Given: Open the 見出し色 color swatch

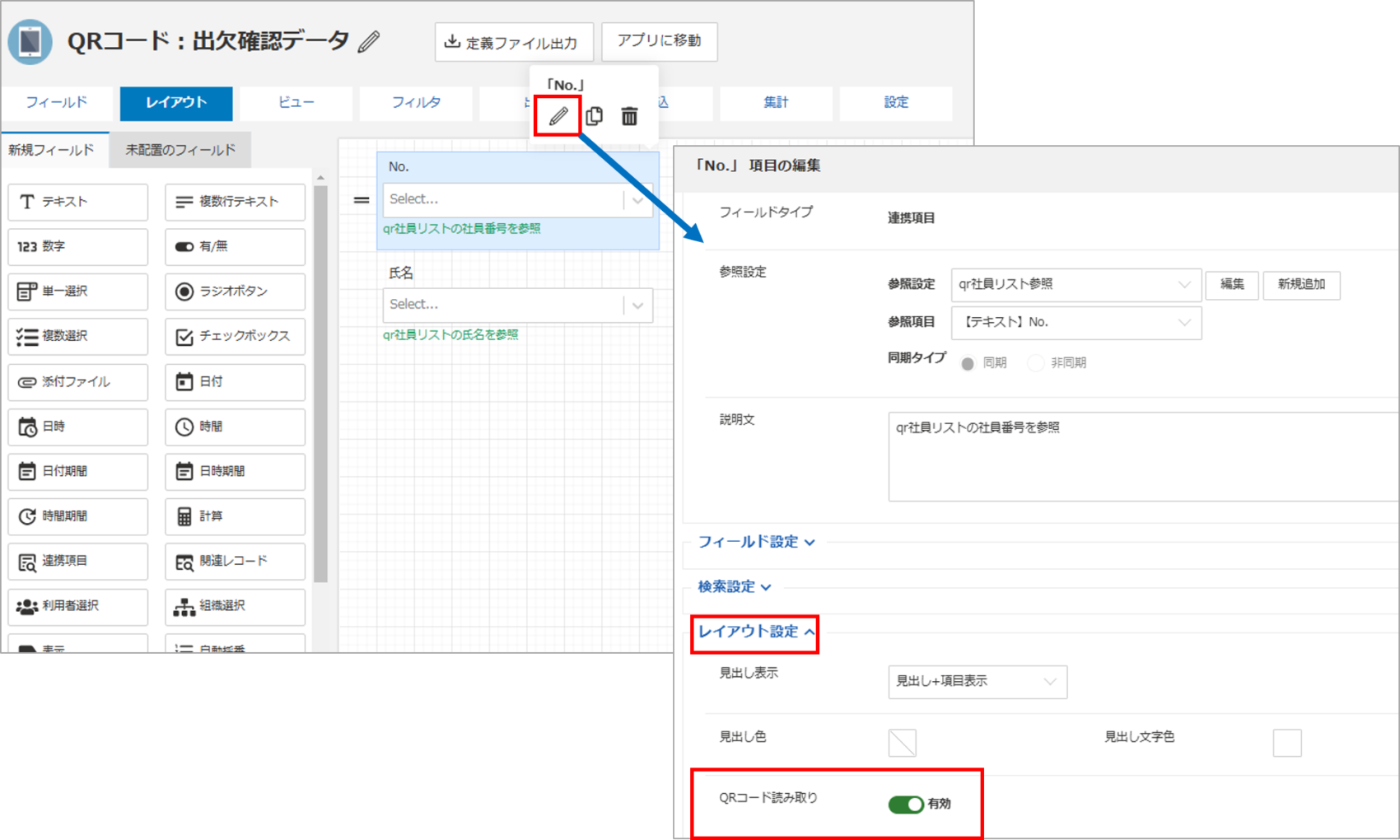Looking at the screenshot, I should coord(903,743).
